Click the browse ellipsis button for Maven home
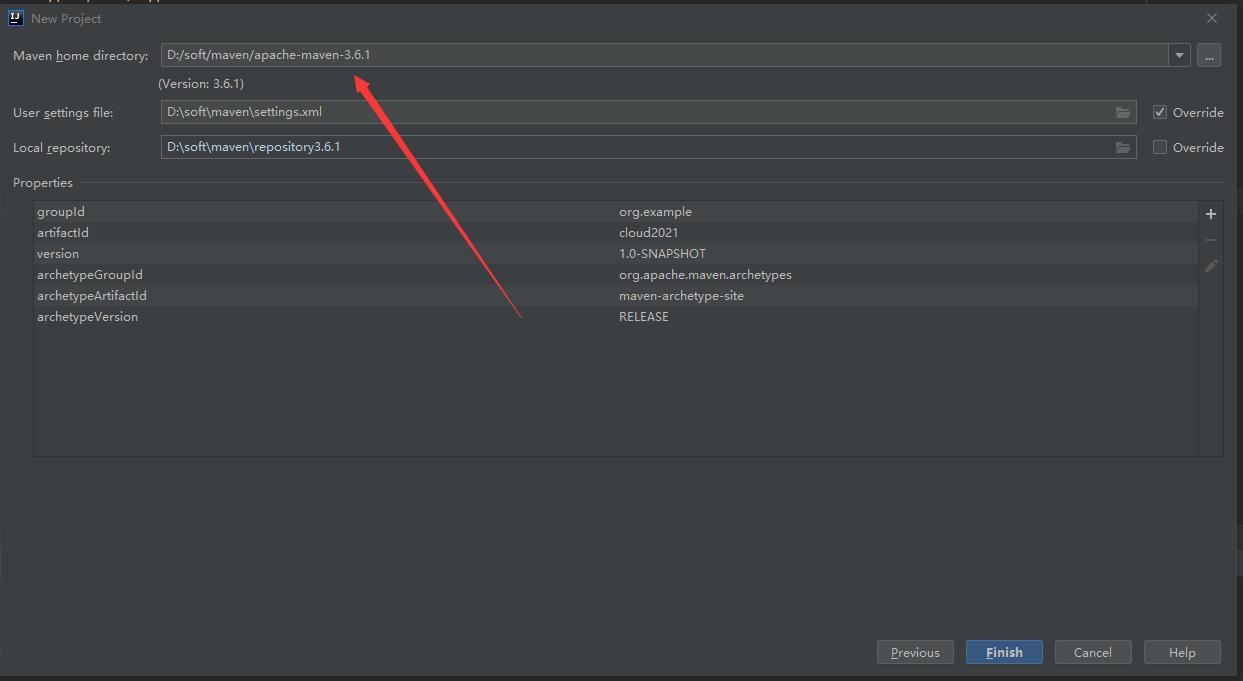 tap(1209, 55)
